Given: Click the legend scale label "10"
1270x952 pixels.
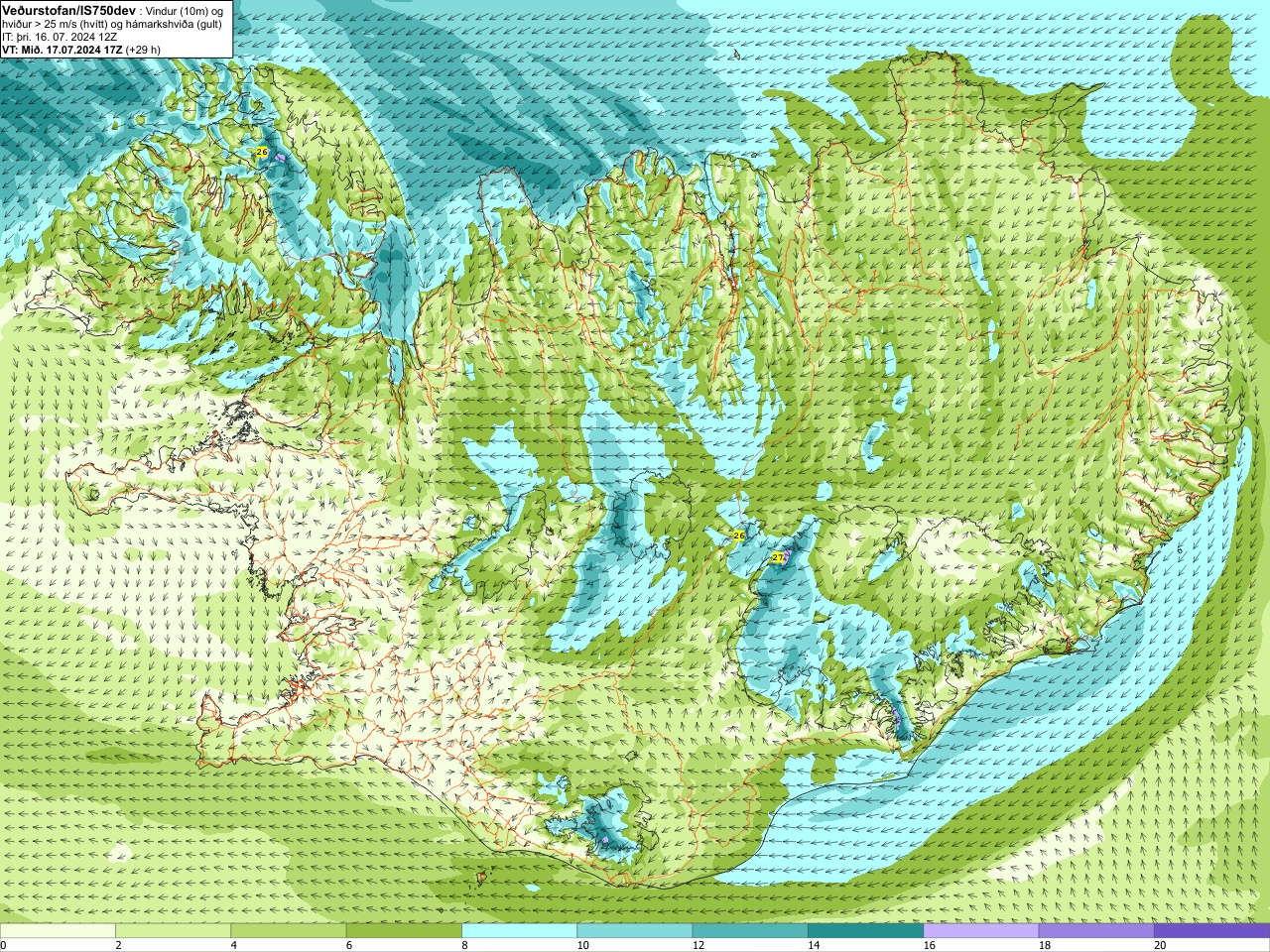Looking at the screenshot, I should 582,945.
